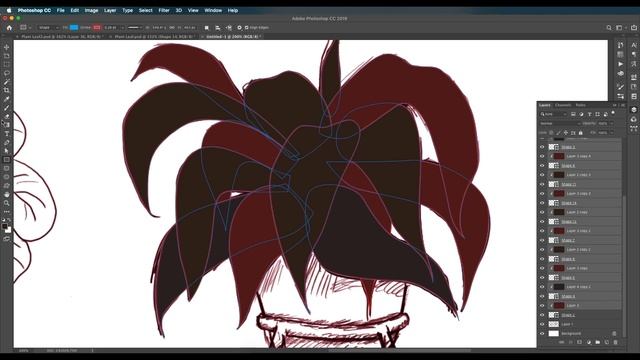Filter layers by type with T icon
This screenshot has height=360, width=640.
(x=589, y=114)
